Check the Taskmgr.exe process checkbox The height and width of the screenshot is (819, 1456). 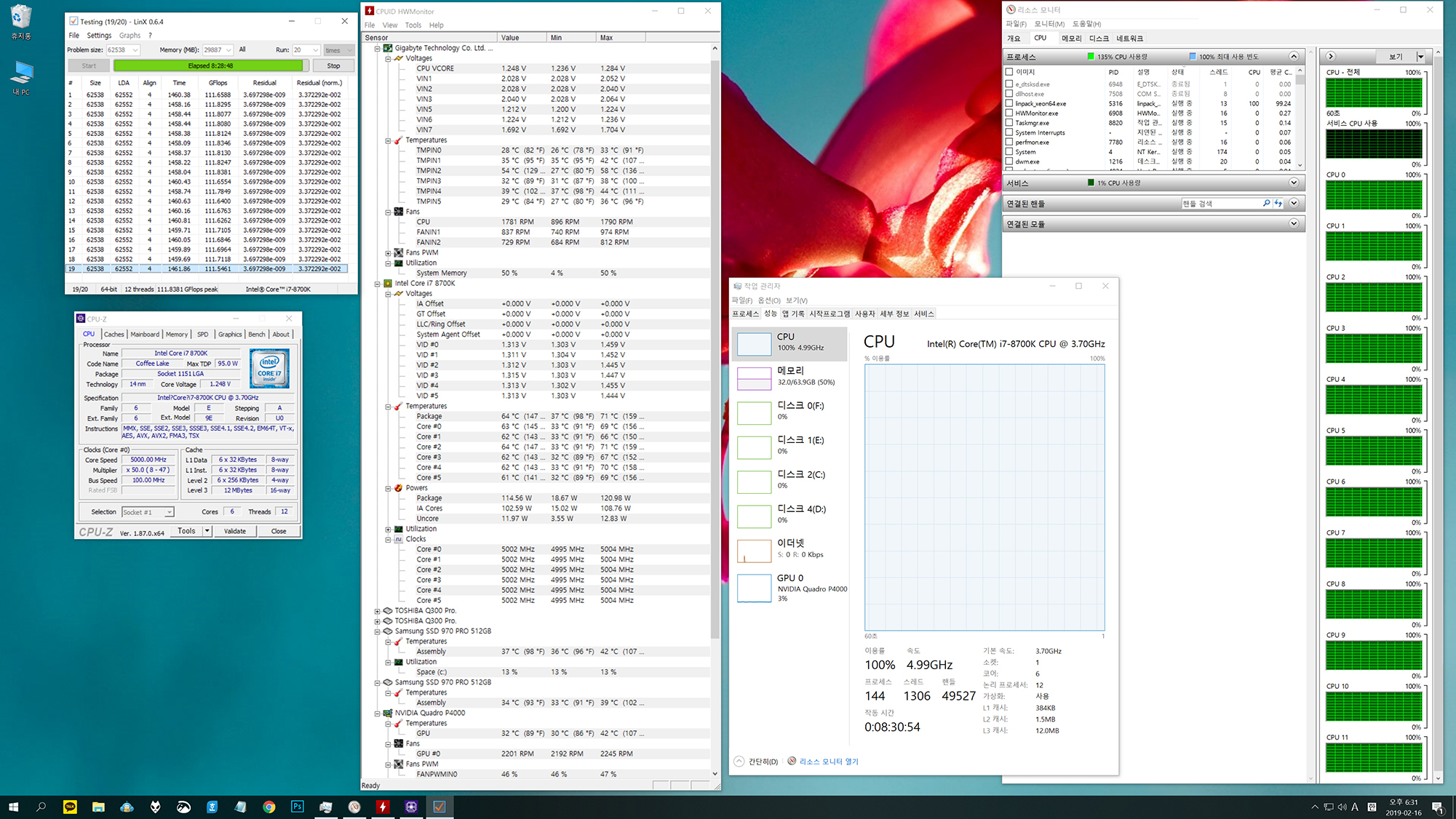pos(1009,122)
